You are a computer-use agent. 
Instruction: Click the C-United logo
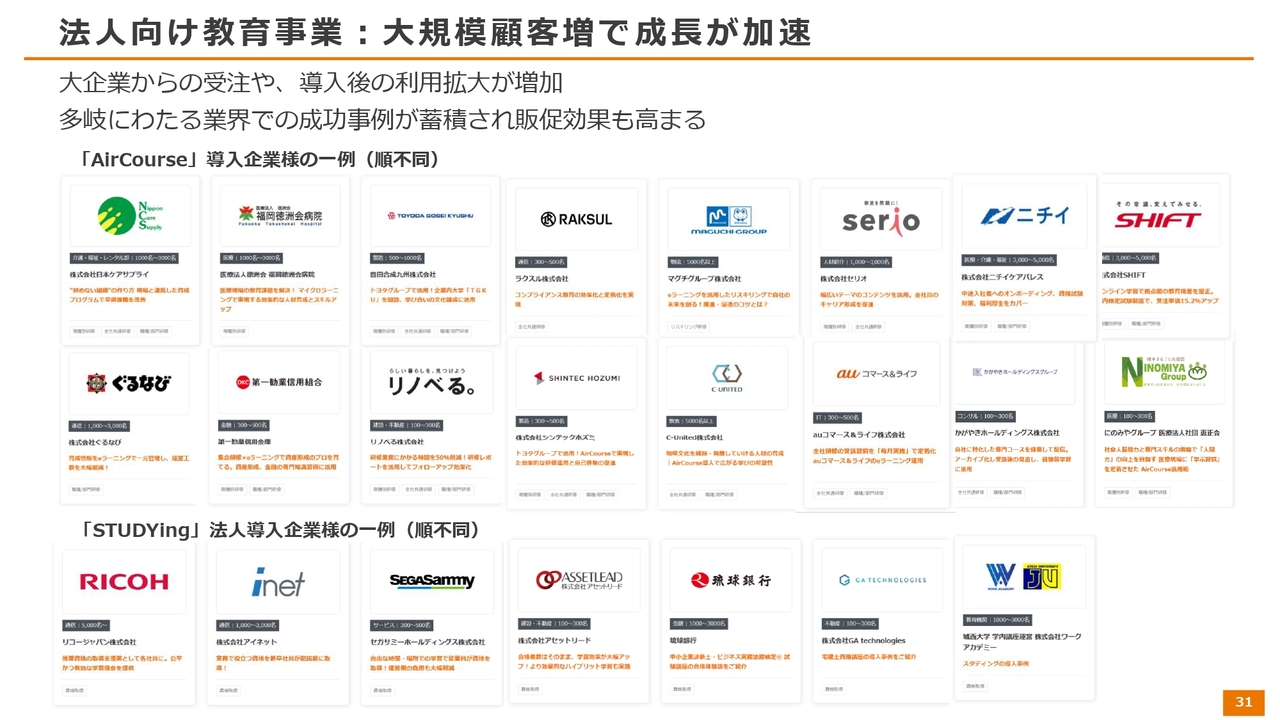pyautogui.click(x=727, y=378)
